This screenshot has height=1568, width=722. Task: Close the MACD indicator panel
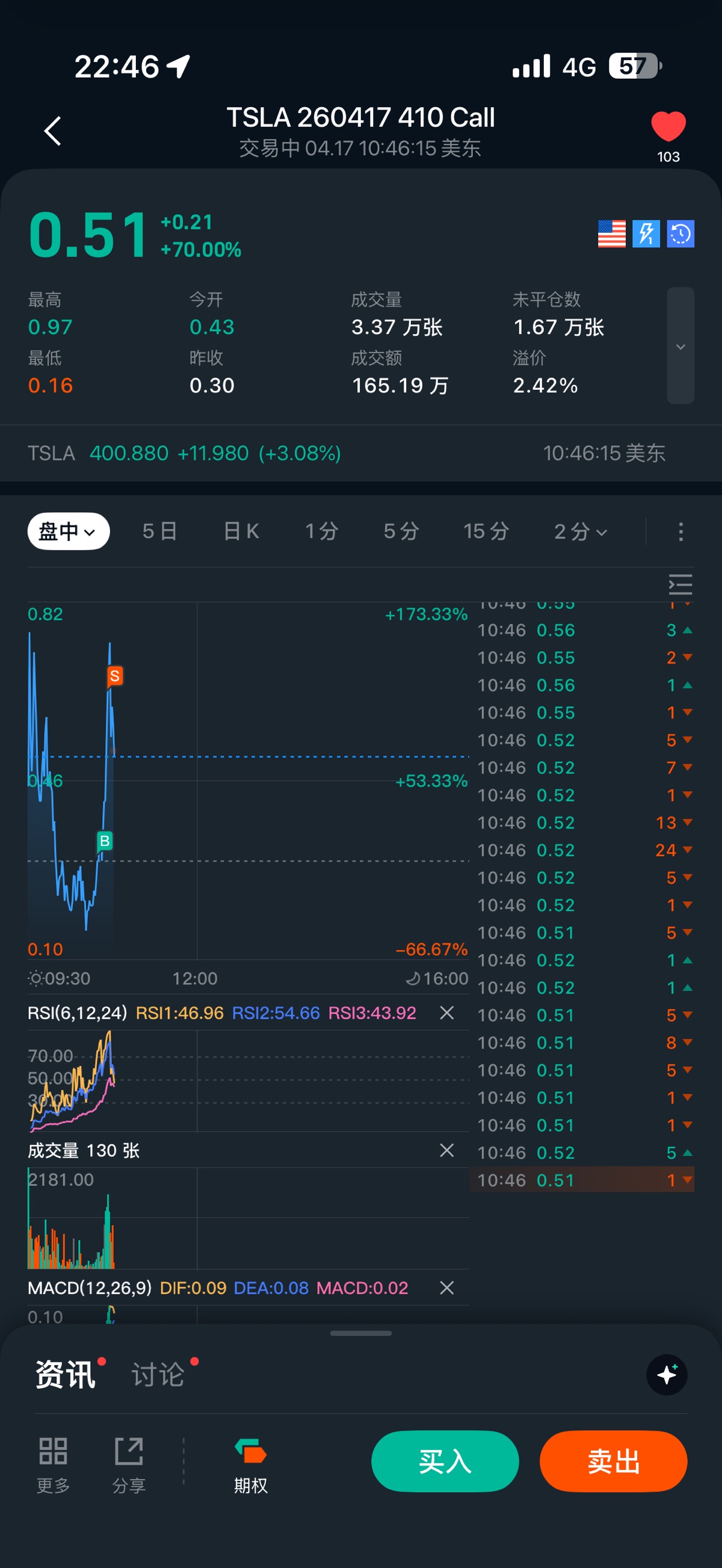[x=447, y=1288]
